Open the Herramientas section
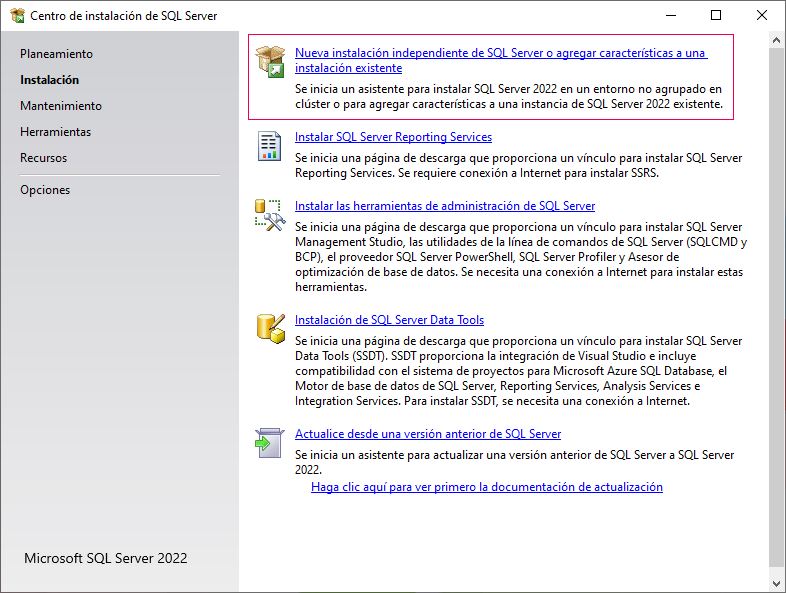 tap(55, 132)
